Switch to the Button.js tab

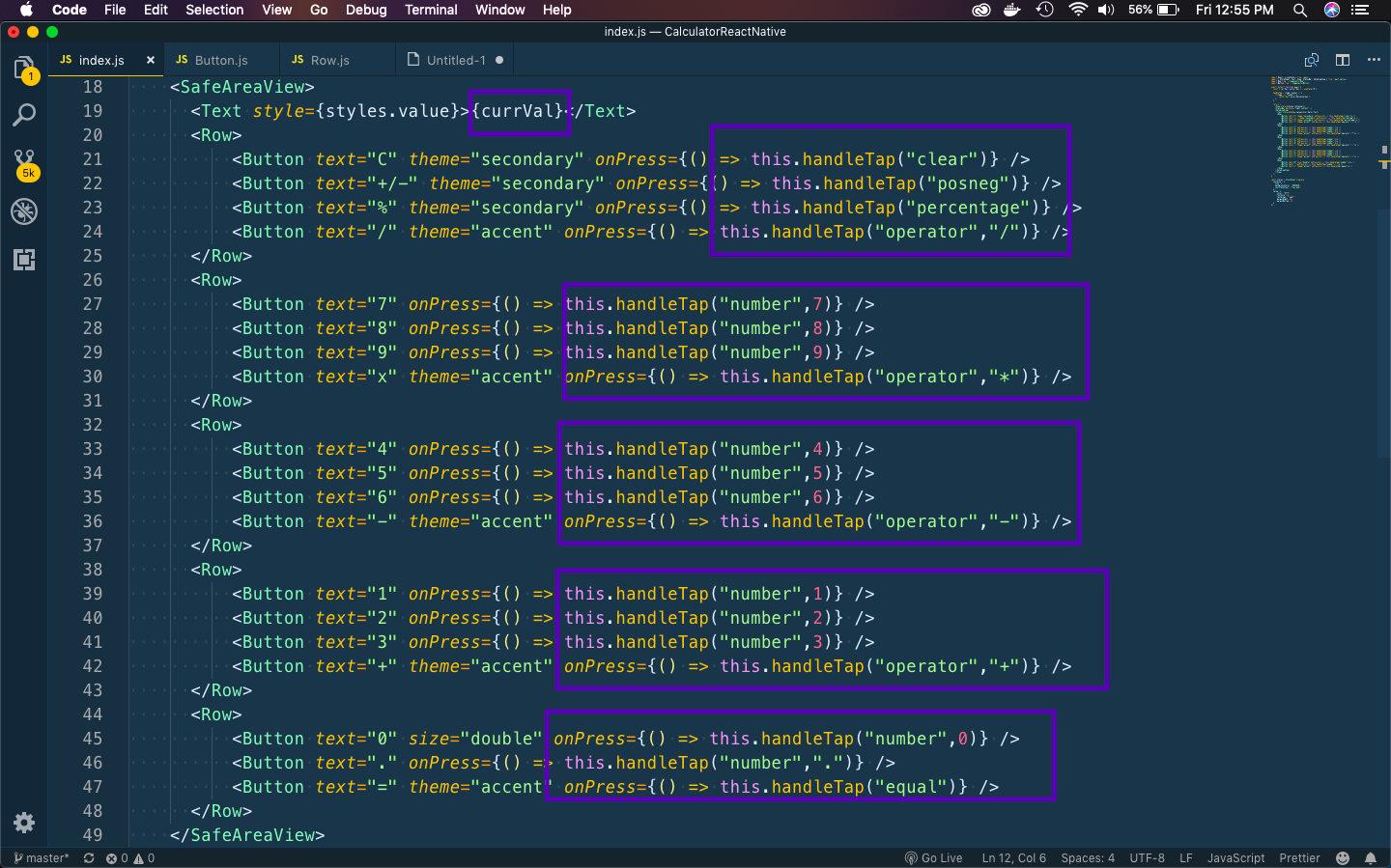pos(221,60)
